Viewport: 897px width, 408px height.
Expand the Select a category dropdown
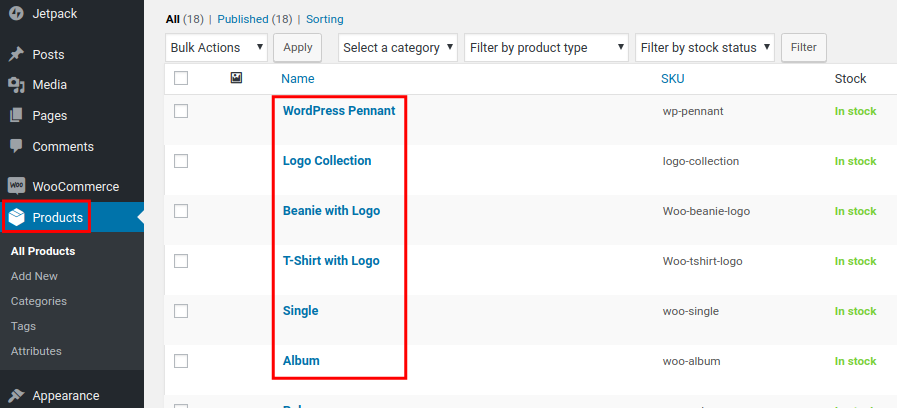click(398, 47)
